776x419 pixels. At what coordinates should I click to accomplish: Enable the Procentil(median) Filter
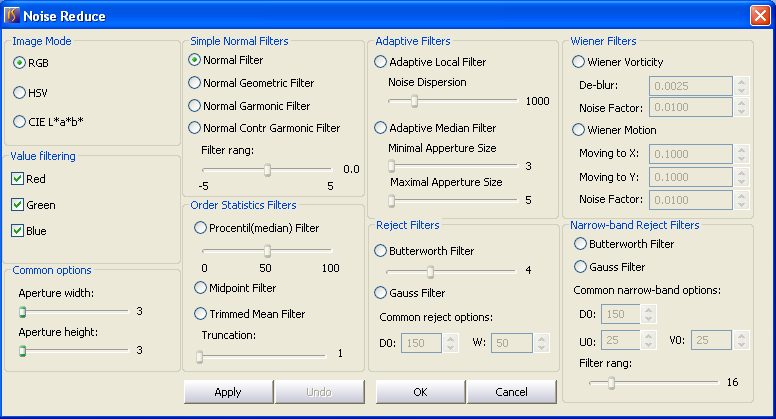[x=201, y=228]
